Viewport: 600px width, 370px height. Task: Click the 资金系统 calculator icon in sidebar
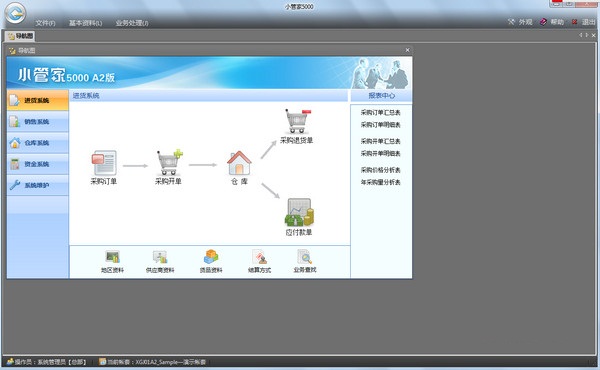pyautogui.click(x=15, y=164)
